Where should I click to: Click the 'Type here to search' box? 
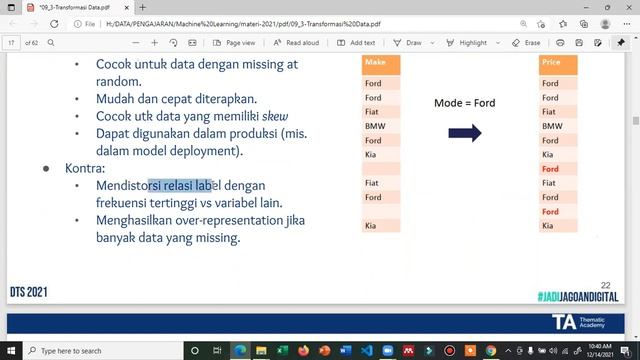coord(103,351)
